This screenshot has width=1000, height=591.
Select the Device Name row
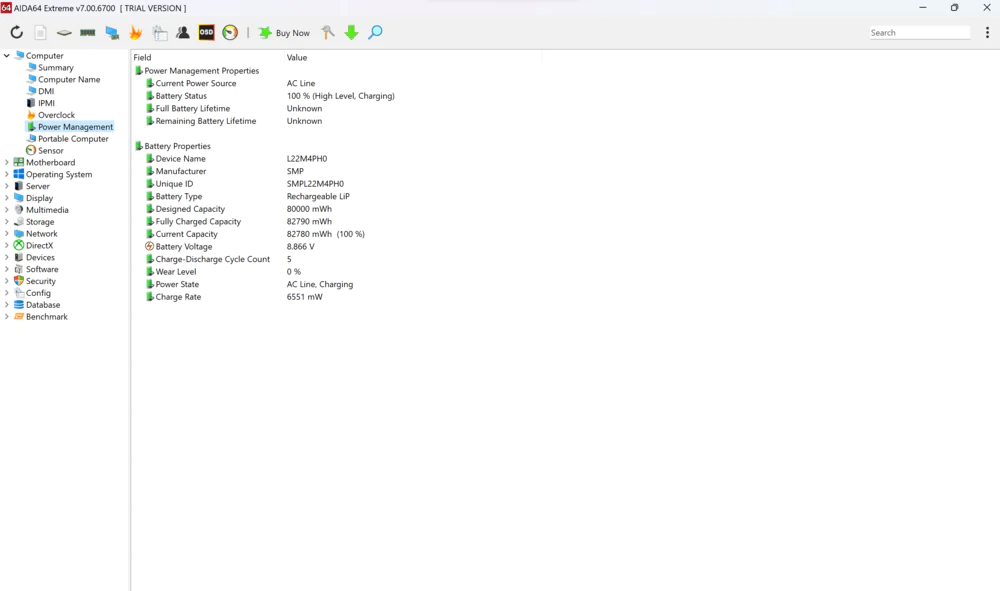click(337, 159)
